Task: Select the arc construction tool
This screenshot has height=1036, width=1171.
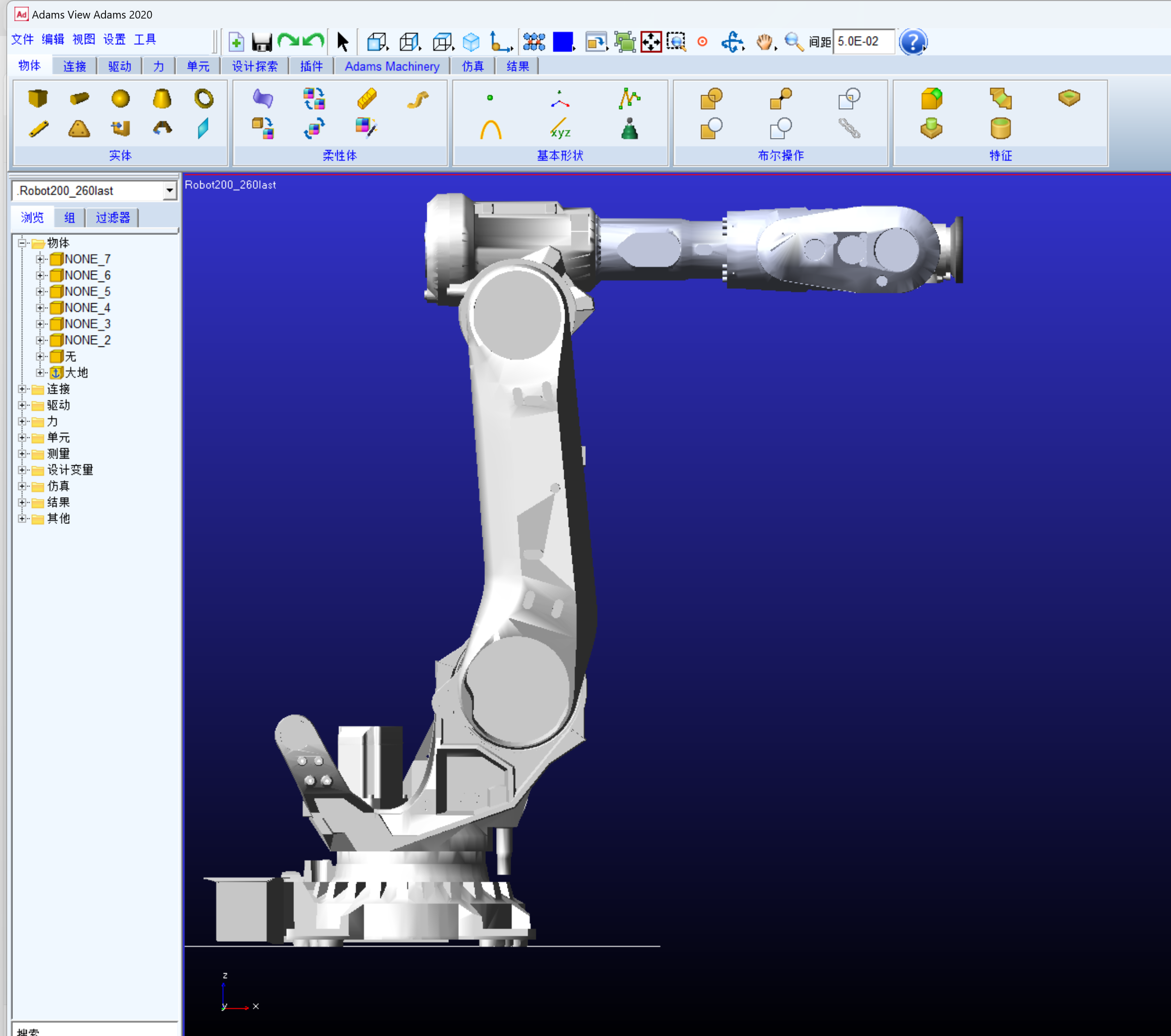Action: pos(491,129)
